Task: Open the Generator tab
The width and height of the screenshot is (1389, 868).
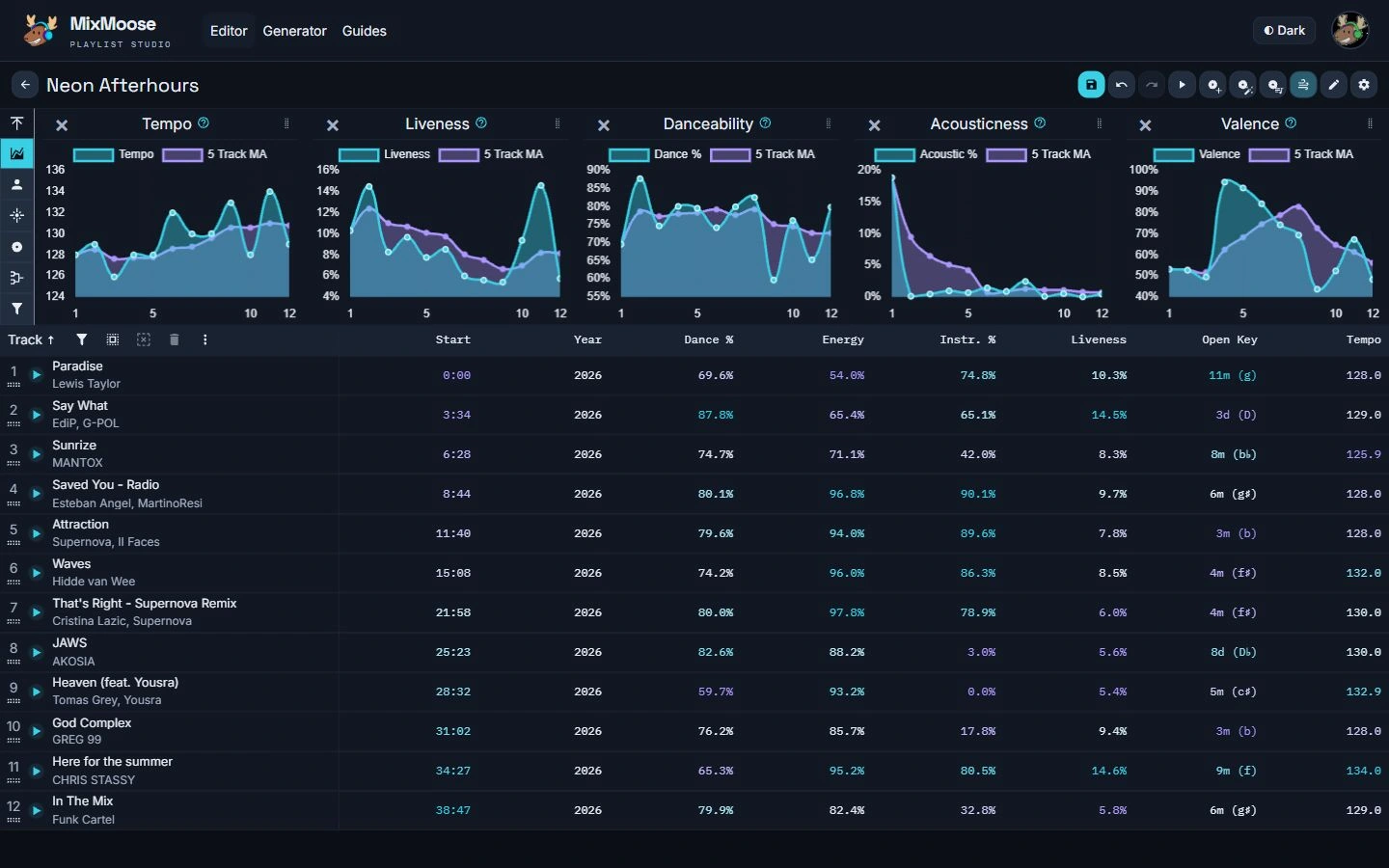Action: pos(294,31)
